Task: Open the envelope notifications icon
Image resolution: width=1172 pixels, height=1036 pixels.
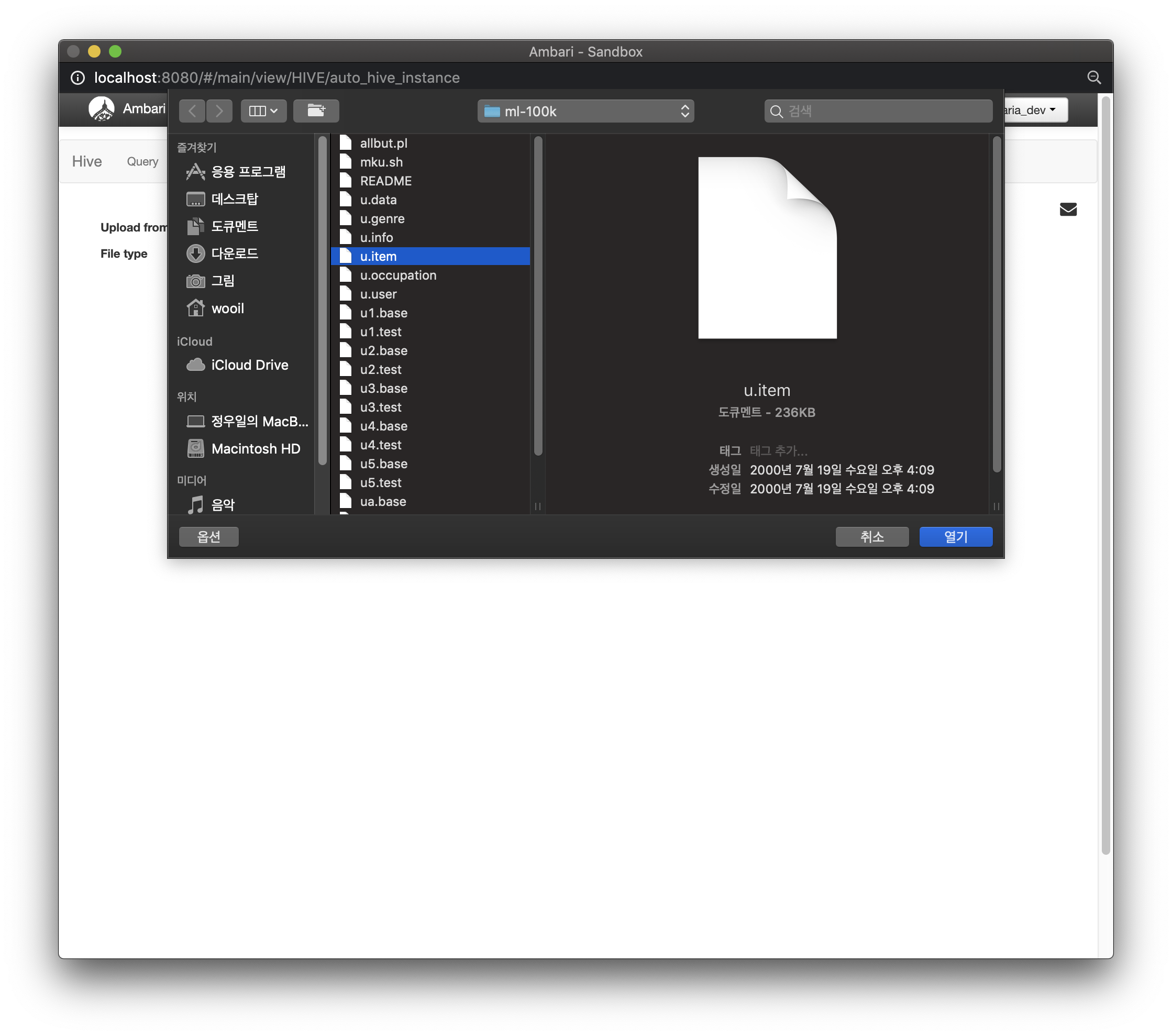Action: tap(1068, 210)
